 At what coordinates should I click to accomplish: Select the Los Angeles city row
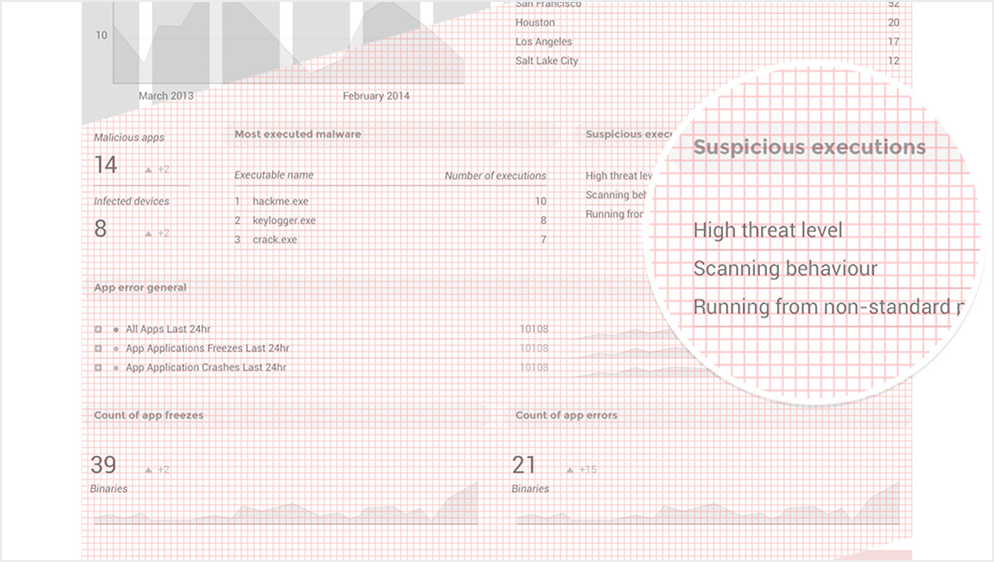pyautogui.click(x=707, y=42)
